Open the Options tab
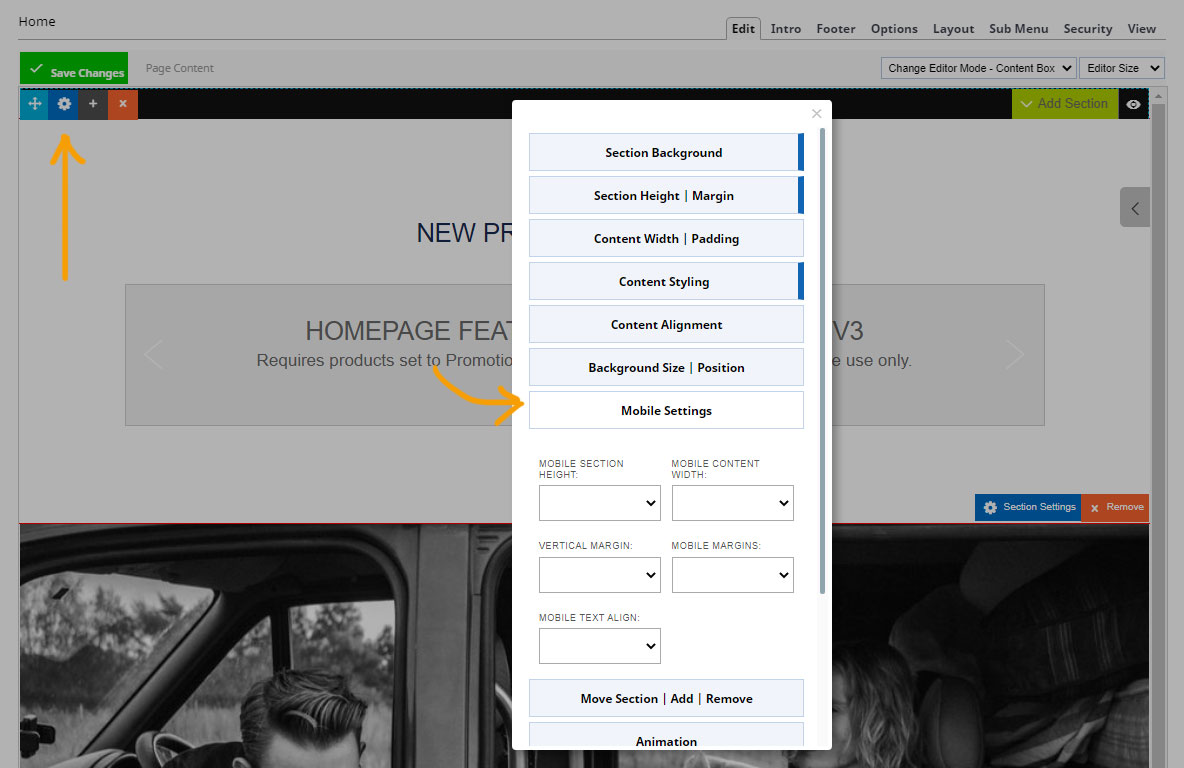The width and height of the screenshot is (1184, 768). point(894,29)
